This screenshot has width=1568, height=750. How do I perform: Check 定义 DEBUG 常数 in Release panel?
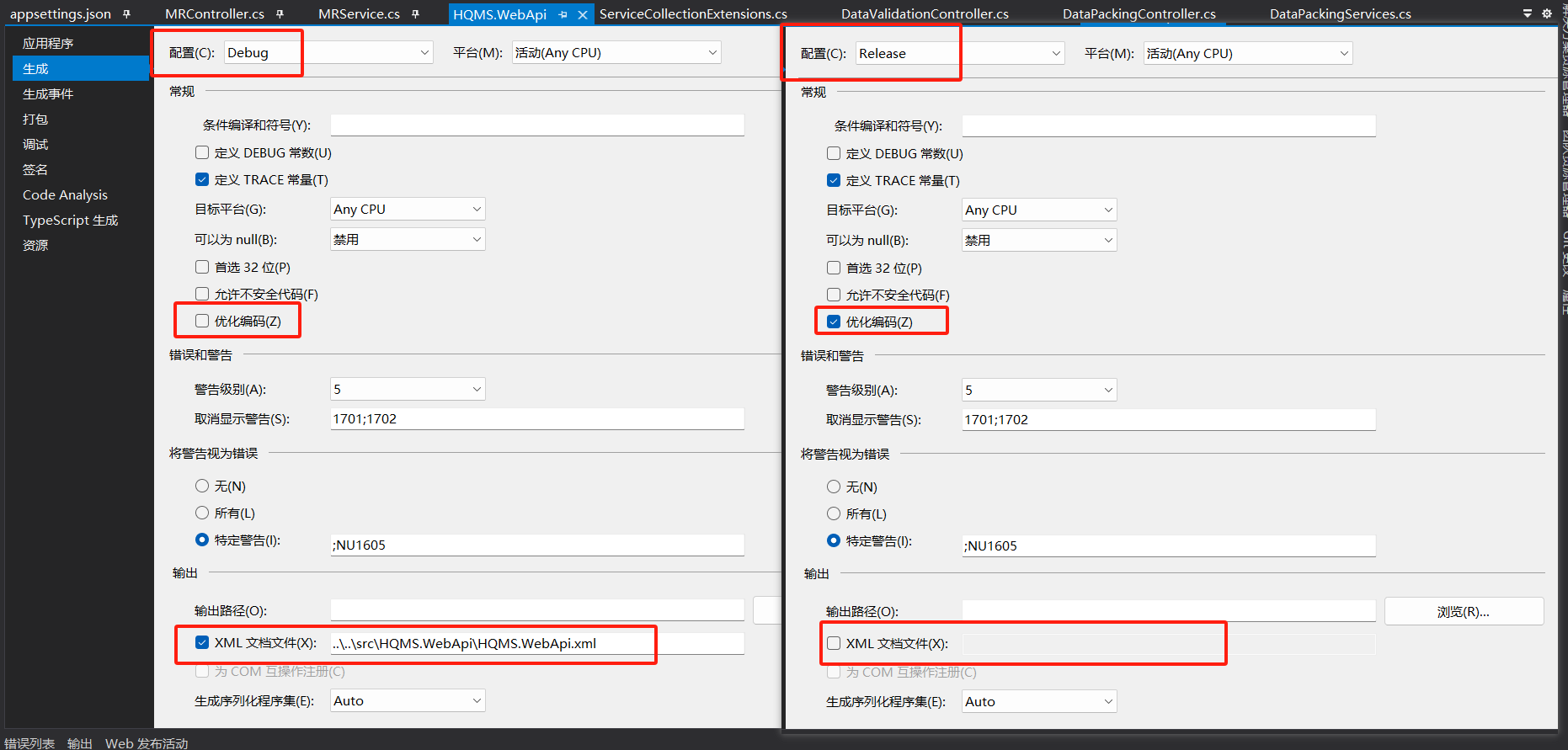834,153
